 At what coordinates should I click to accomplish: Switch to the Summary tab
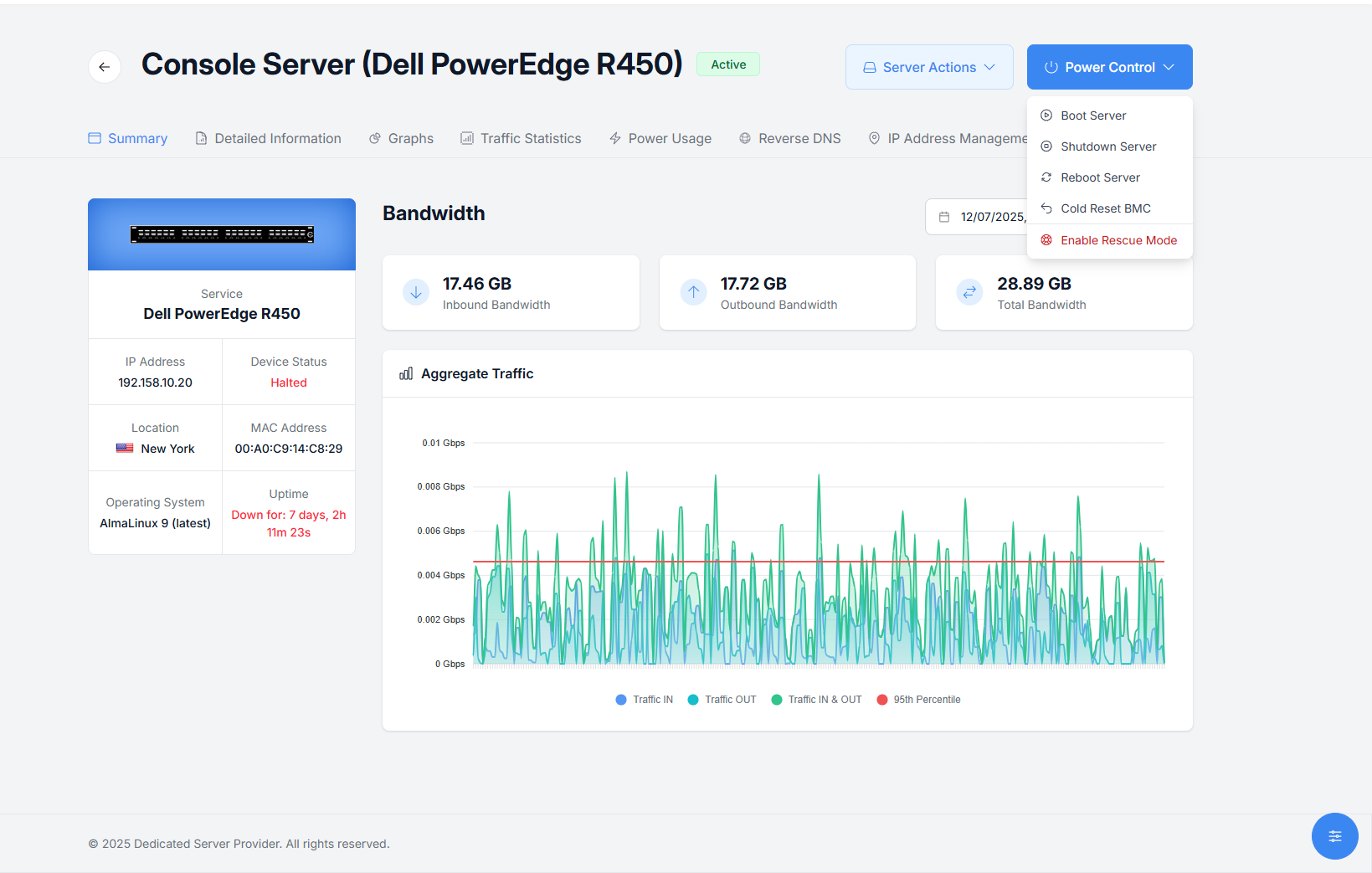tap(128, 138)
